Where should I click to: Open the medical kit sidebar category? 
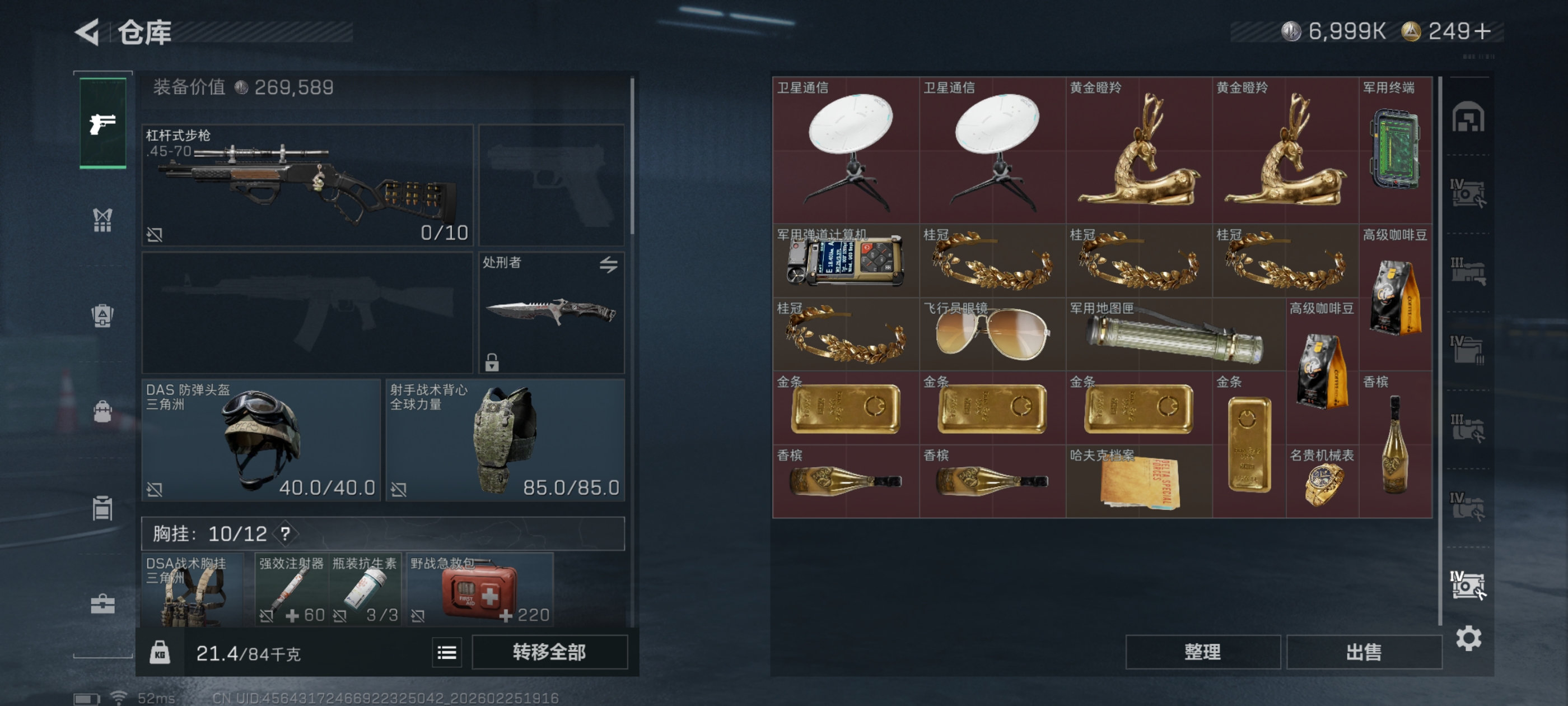tap(102, 603)
